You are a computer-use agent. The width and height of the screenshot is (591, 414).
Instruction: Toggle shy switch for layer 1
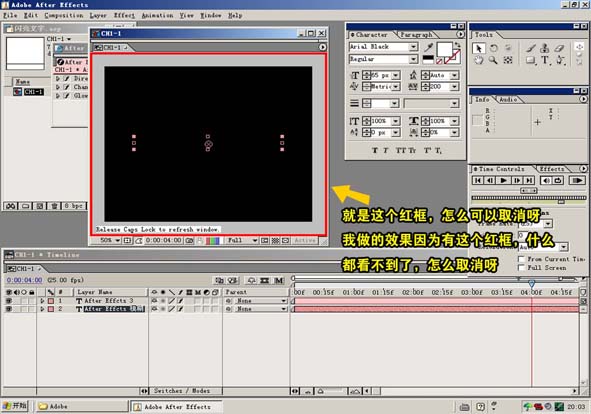coord(154,301)
